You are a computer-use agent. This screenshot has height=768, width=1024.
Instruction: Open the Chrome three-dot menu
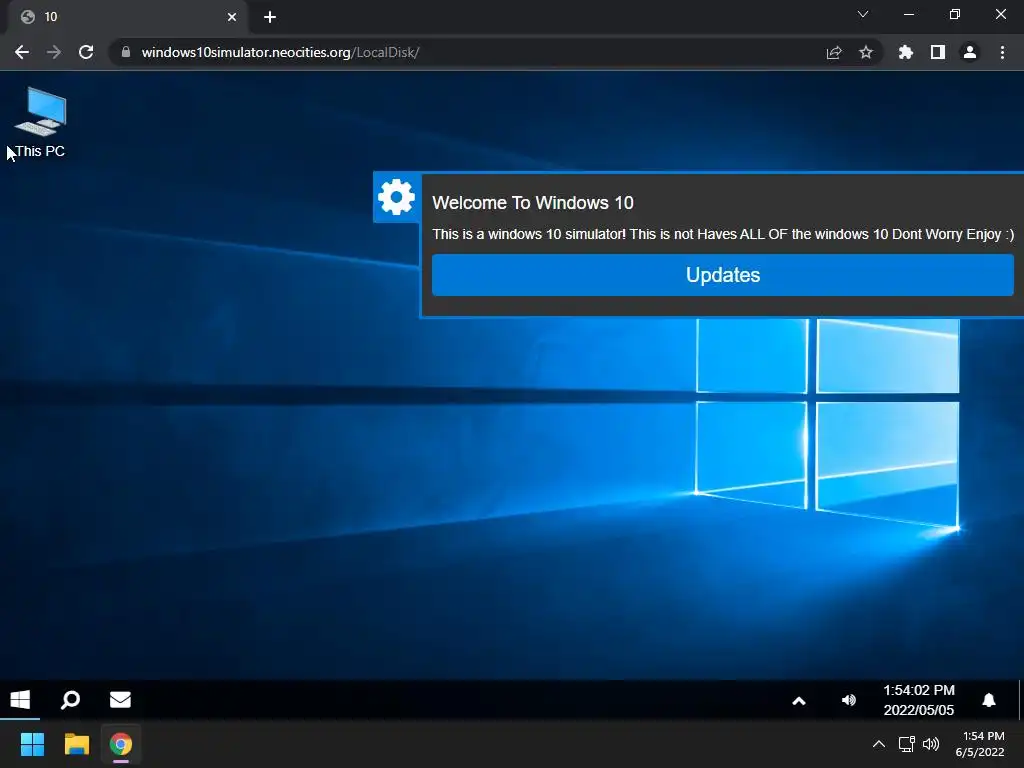[1002, 52]
